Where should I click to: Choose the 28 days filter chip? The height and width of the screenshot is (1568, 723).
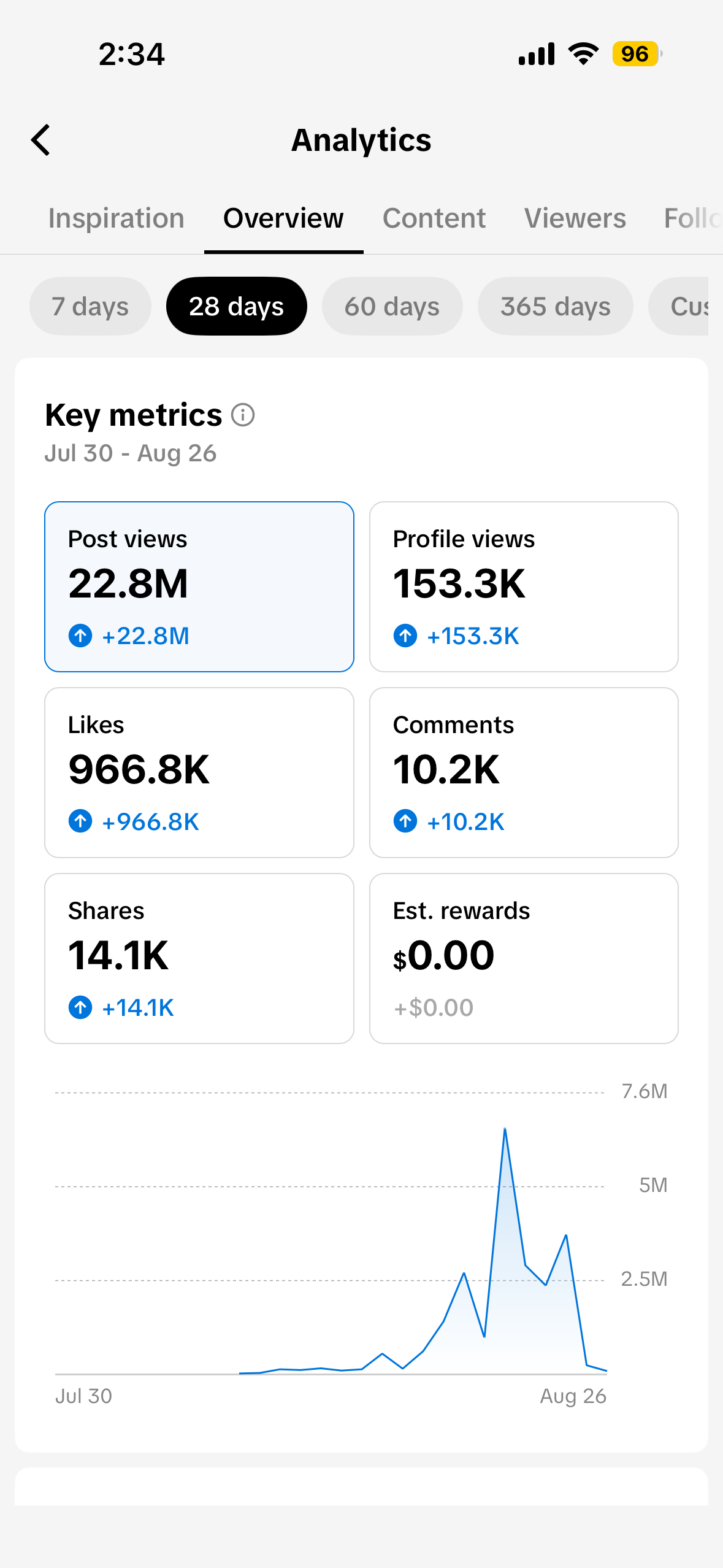coord(237,306)
